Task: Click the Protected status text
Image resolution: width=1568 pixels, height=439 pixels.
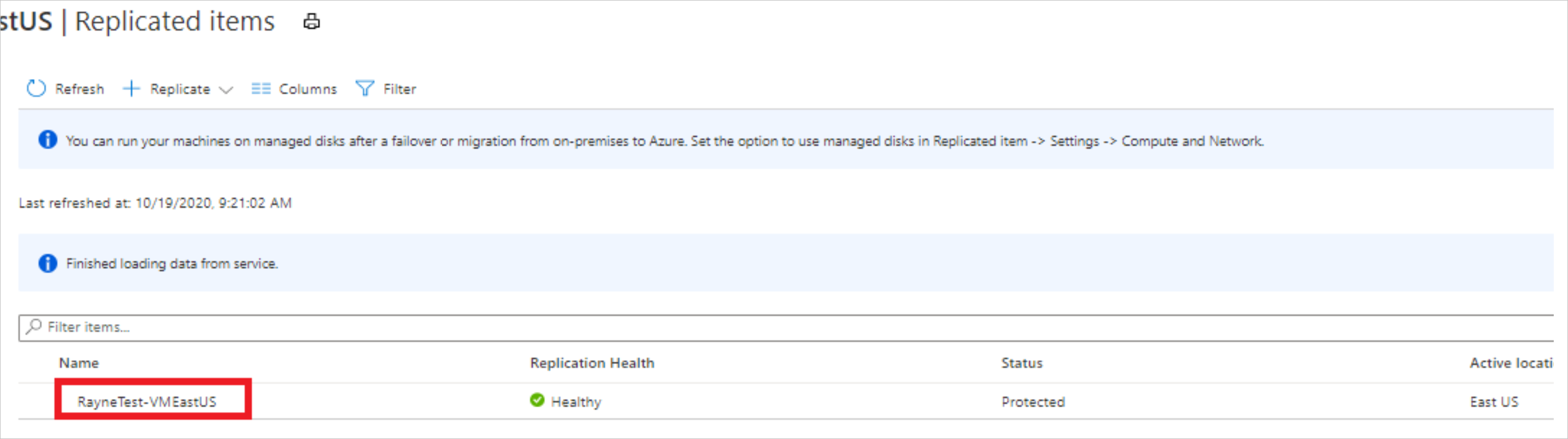Action: [x=1033, y=401]
